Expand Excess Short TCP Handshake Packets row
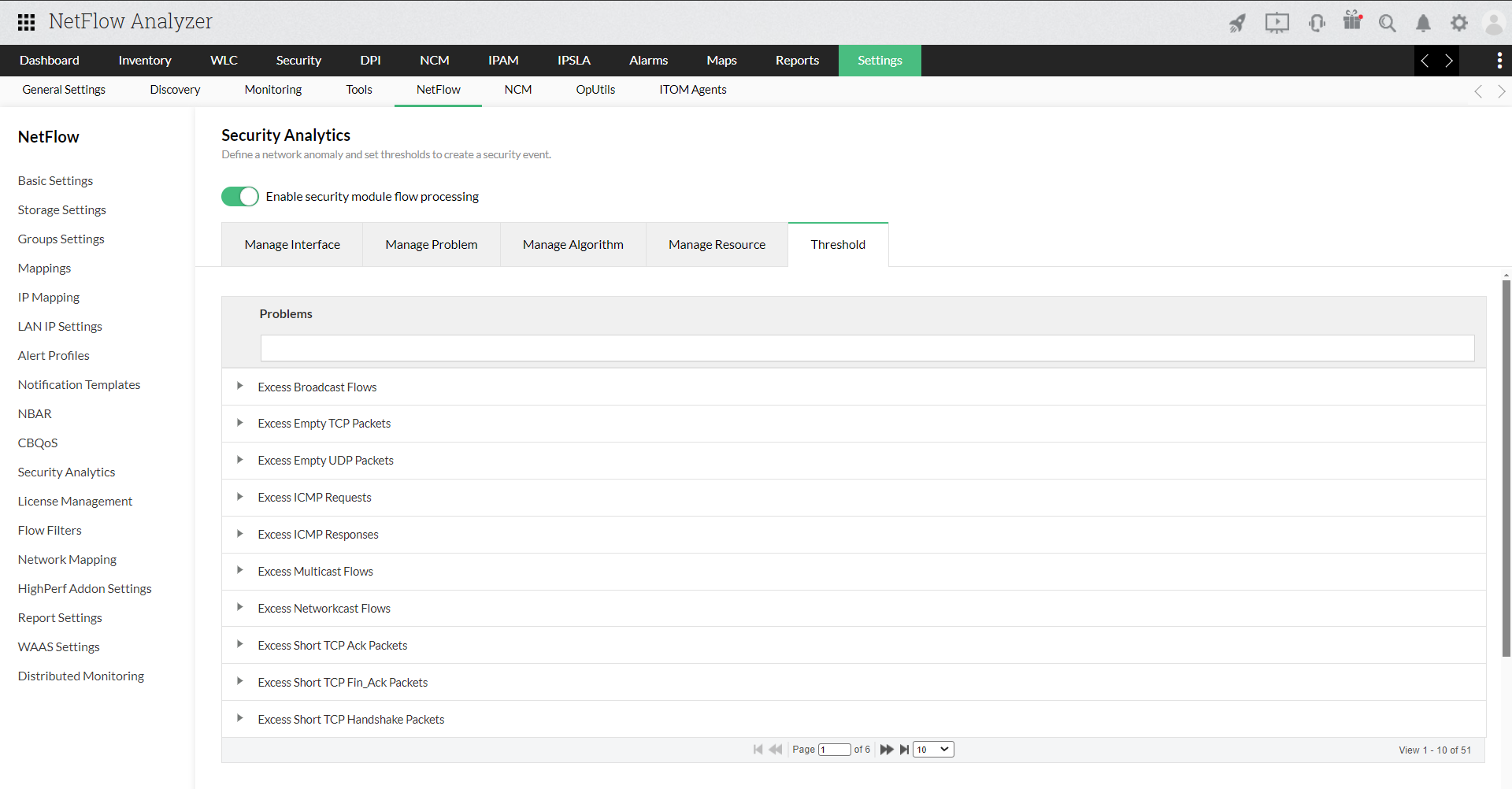The image size is (1512, 789). pos(239,718)
